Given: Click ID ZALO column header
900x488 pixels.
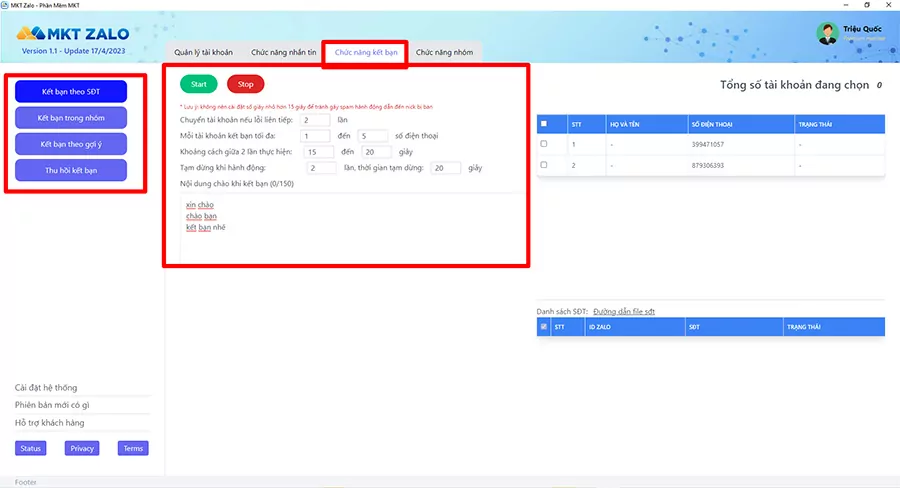Looking at the screenshot, I should coord(635,327).
